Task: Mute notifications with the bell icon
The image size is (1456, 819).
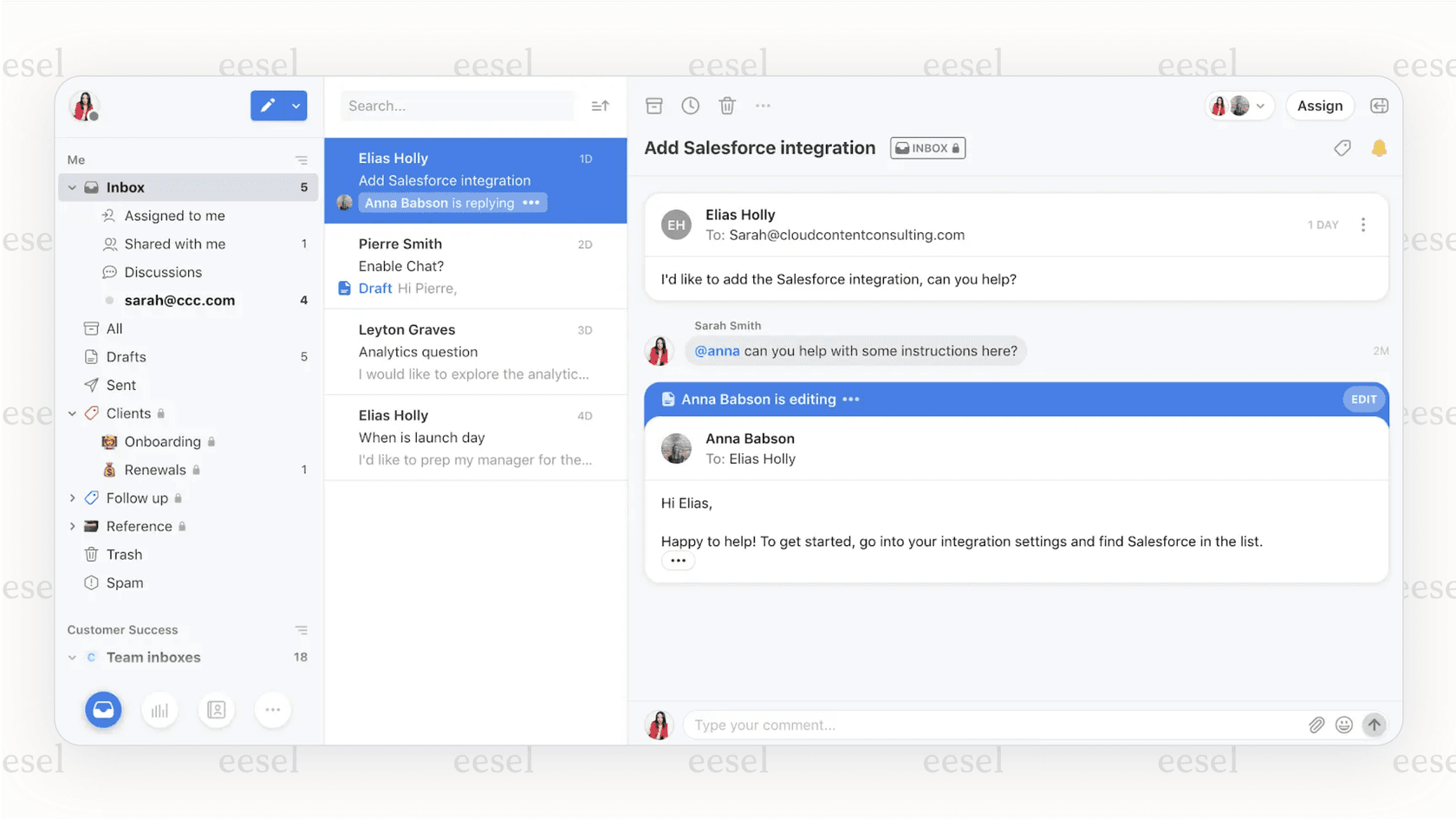Action: coord(1379,147)
